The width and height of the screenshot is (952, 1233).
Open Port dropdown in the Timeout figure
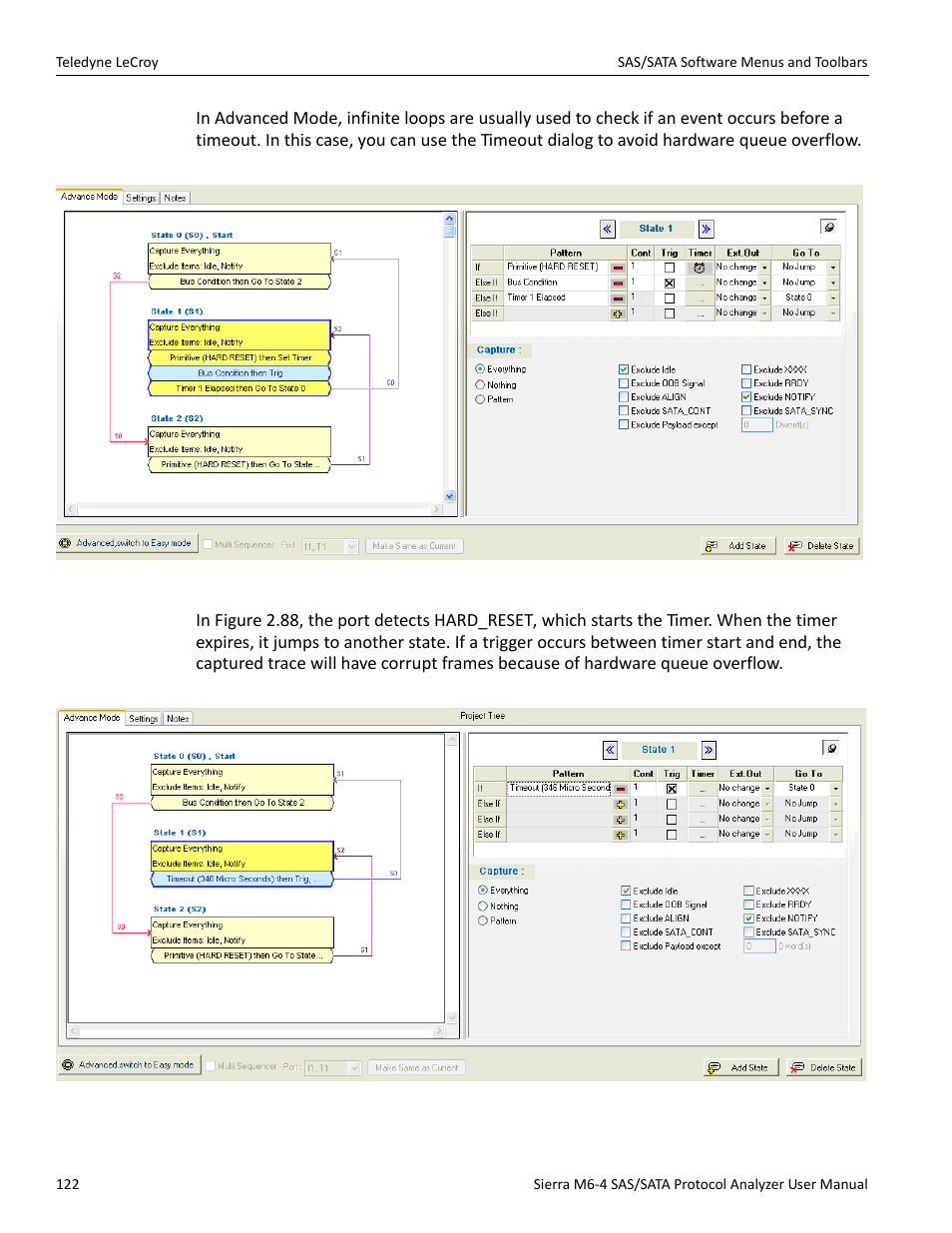click(x=354, y=1068)
